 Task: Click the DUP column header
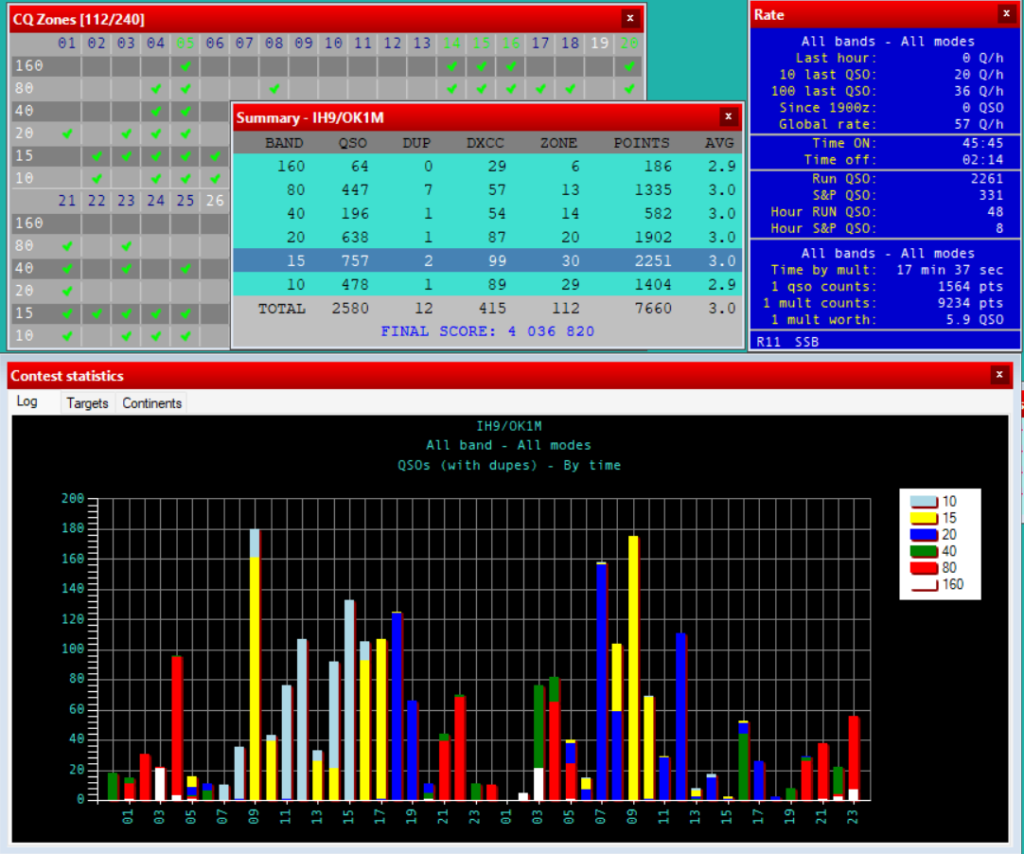(x=417, y=142)
